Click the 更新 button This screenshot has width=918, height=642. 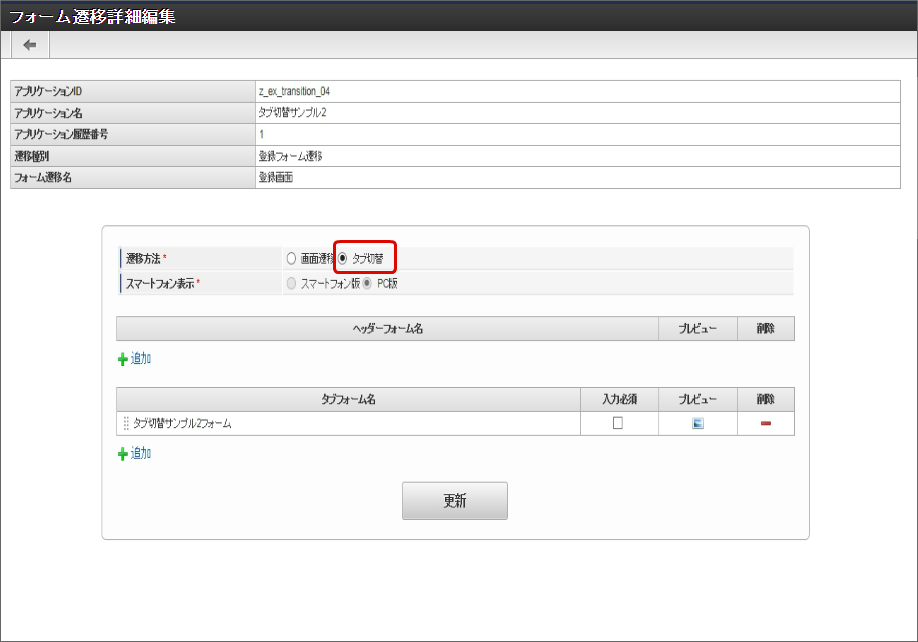point(454,500)
